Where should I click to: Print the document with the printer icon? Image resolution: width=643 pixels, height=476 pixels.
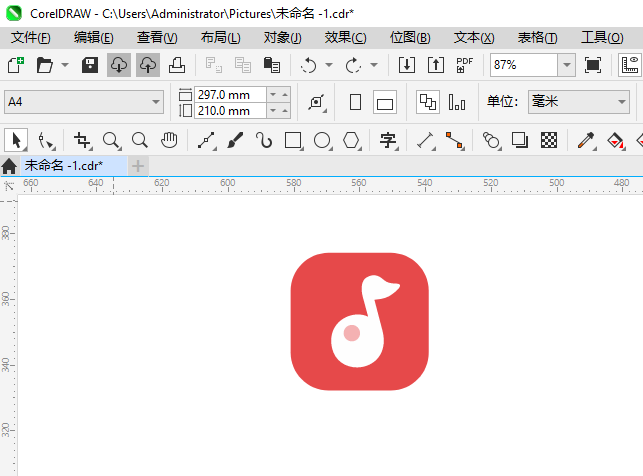click(x=177, y=65)
